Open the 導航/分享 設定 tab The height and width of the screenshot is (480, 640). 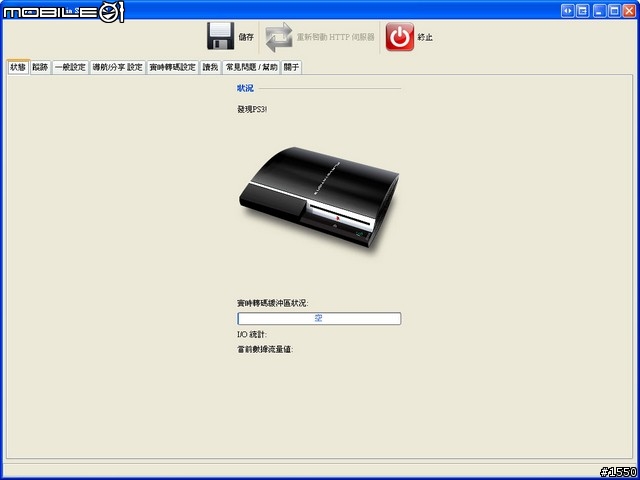(118, 67)
